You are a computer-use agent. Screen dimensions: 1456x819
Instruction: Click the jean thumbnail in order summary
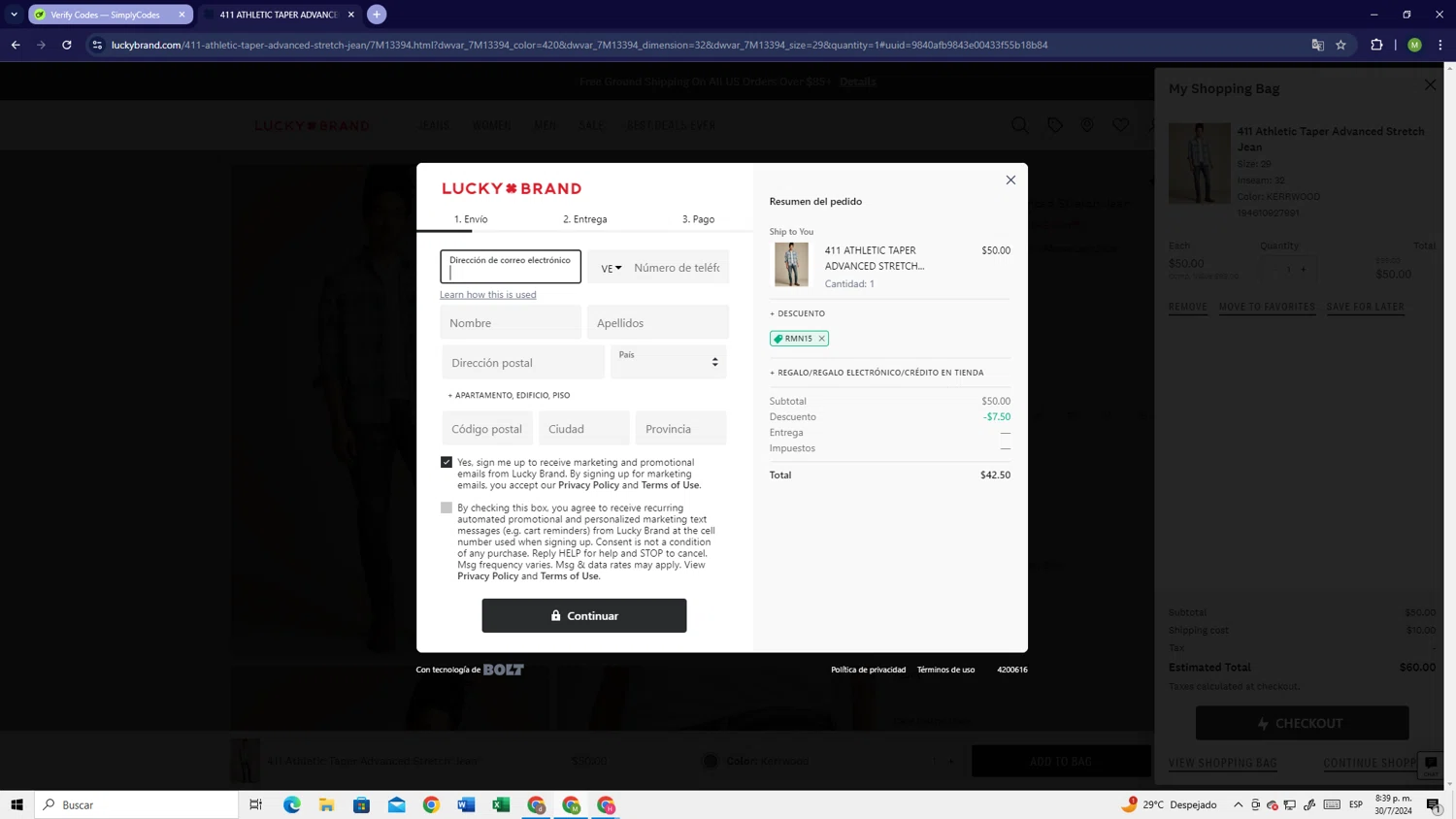(791, 265)
